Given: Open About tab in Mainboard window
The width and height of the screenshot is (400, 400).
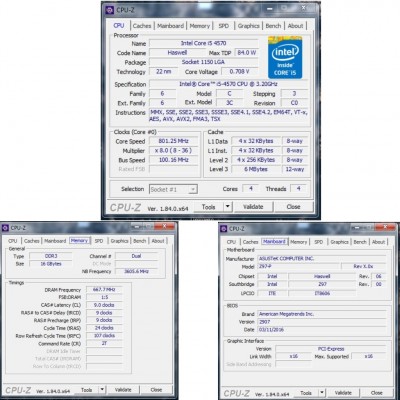Looking at the screenshot, I should tap(379, 242).
